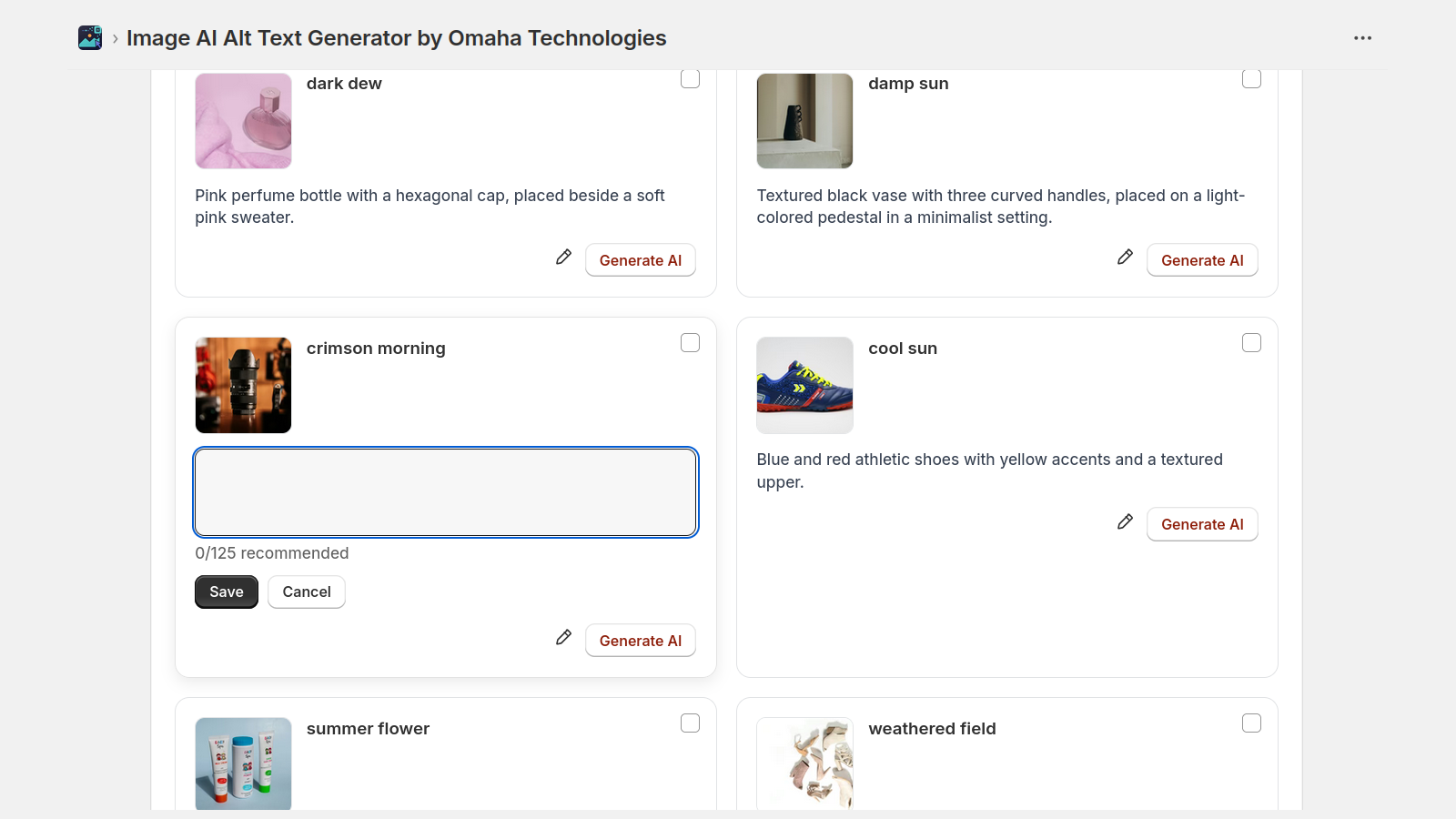The width and height of the screenshot is (1456, 819).
Task: Open the crimson morning lens thumbnail
Action: tap(243, 386)
